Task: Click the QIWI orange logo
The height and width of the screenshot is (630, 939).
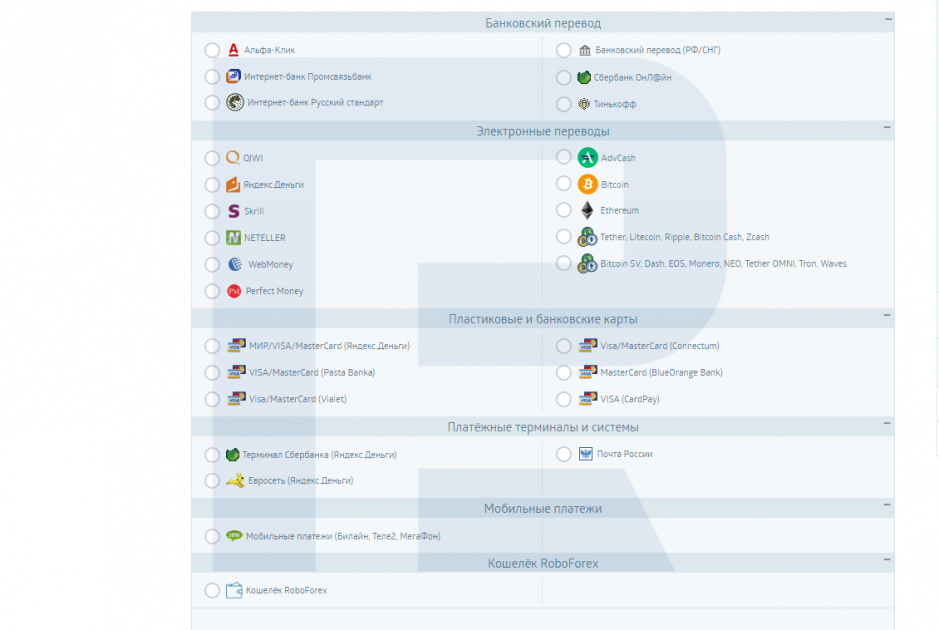Action: pyautogui.click(x=233, y=158)
